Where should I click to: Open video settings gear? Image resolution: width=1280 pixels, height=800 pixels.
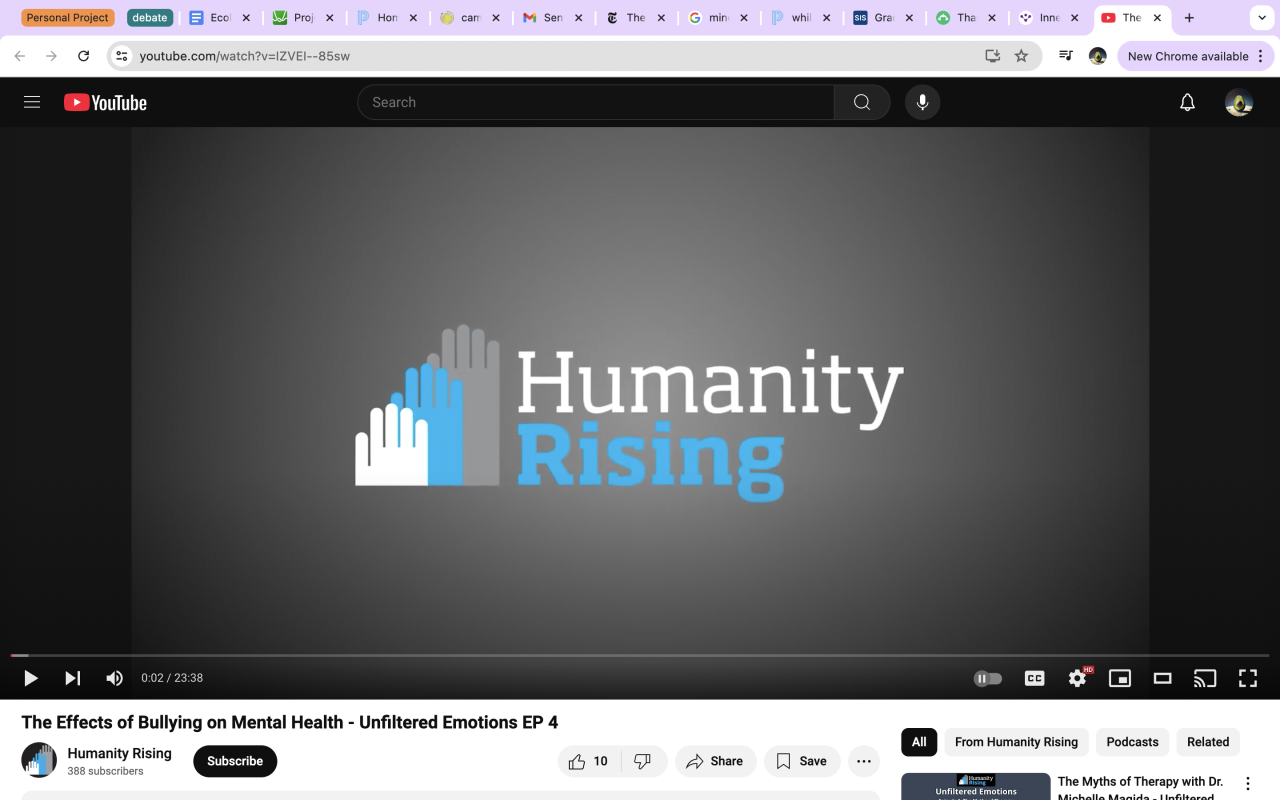pos(1077,678)
